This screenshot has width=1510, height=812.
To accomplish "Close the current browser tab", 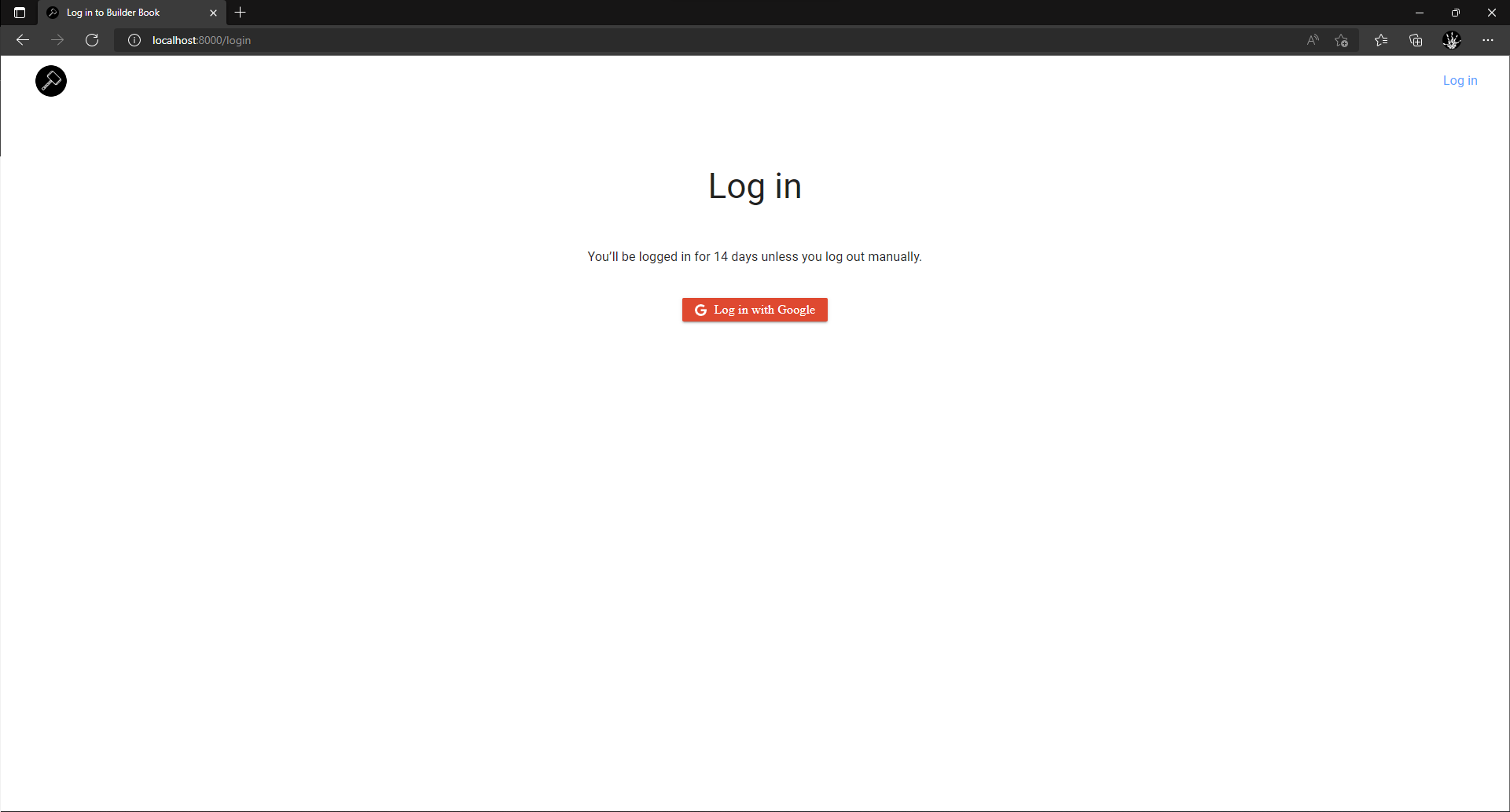I will [x=213, y=13].
